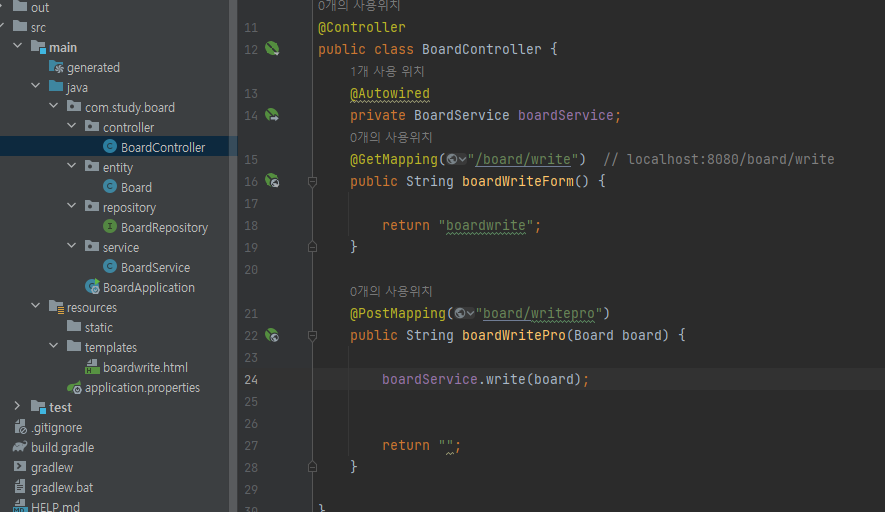This screenshot has height=512, width=885.
Task: Click request mapping gutter icon line 22
Action: pyautogui.click(x=272, y=335)
